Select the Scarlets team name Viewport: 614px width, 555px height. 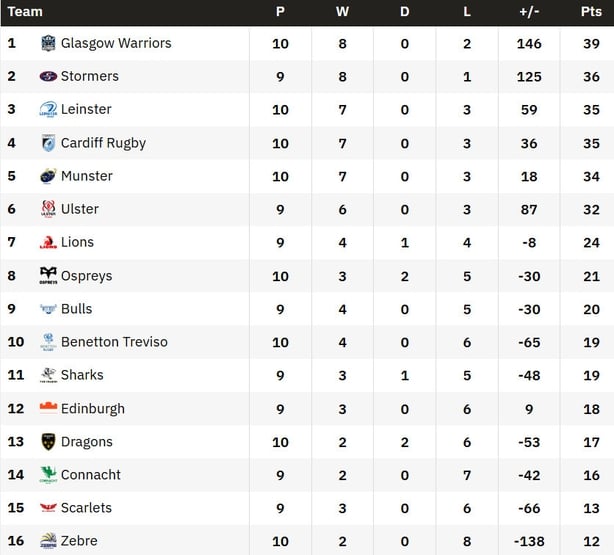(x=86, y=508)
